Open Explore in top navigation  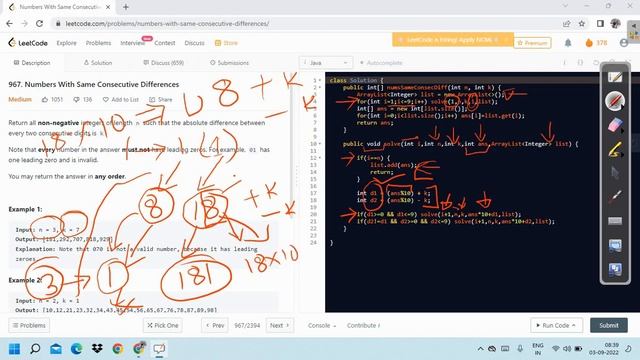(x=67, y=43)
